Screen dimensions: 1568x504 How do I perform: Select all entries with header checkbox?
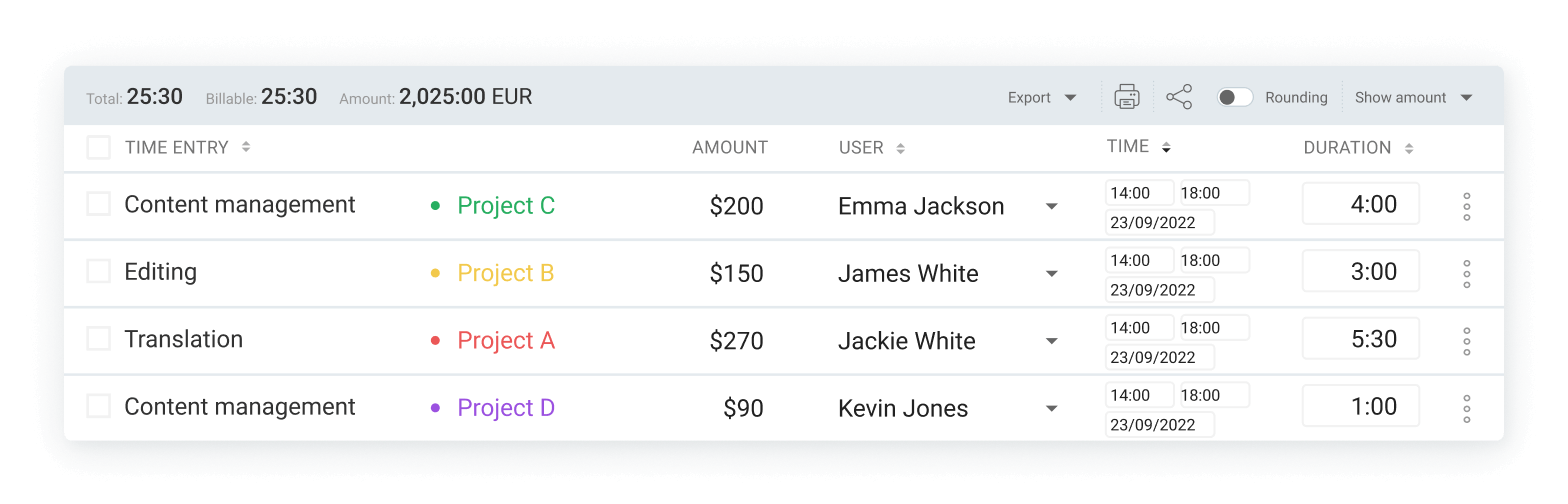pos(98,148)
